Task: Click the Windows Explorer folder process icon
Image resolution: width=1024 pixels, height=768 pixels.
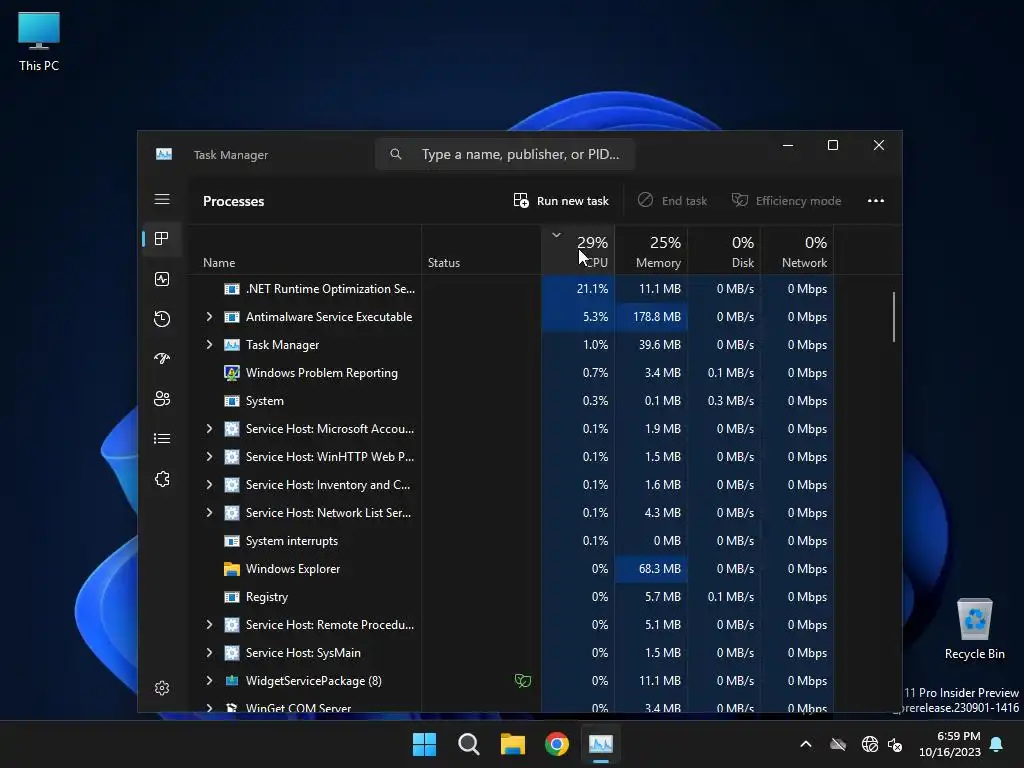Action: pyautogui.click(x=232, y=569)
